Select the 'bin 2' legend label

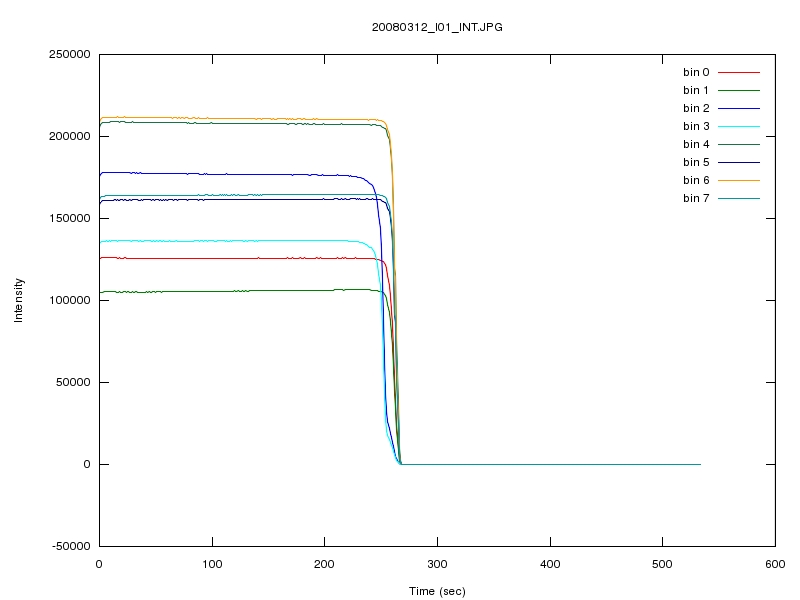pos(696,108)
